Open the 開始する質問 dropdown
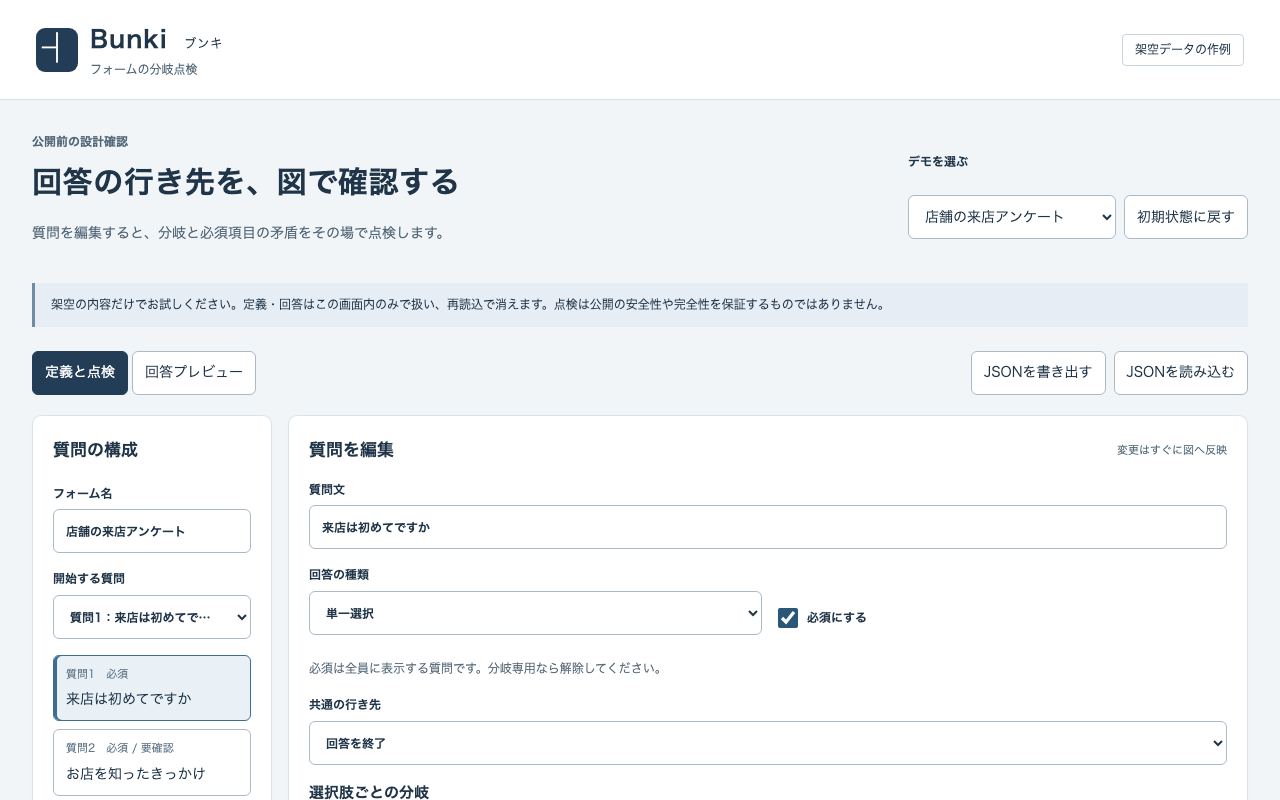Screen dimensions: 1280x800 pos(152,617)
